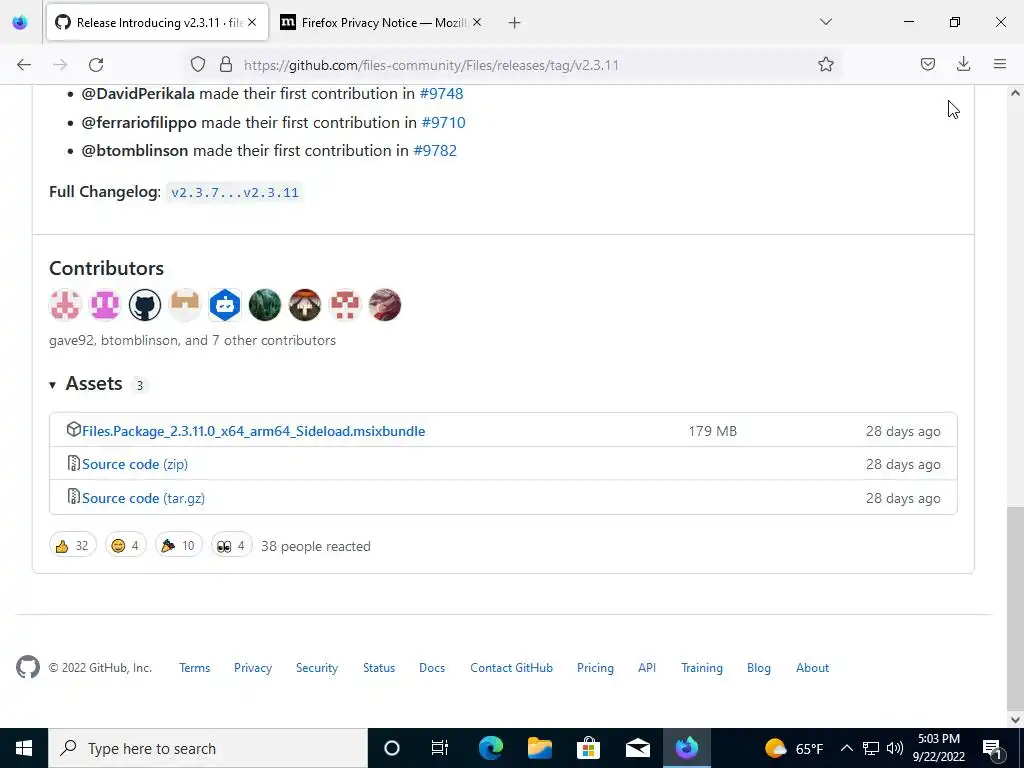The width and height of the screenshot is (1024, 768).
Task: Launch Microsoft Edge from the taskbar
Action: 490,748
